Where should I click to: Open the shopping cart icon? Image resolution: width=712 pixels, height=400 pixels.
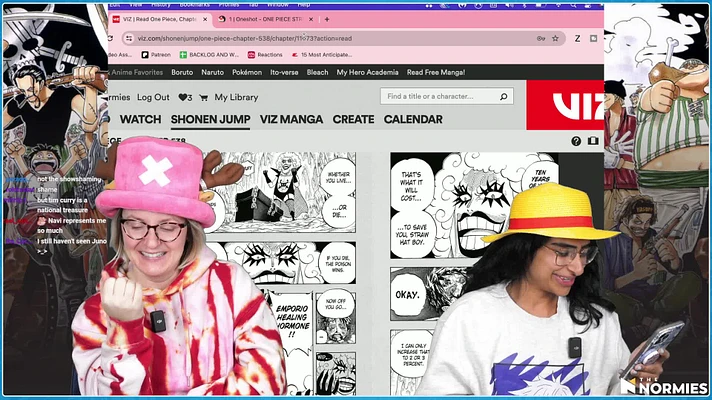[203, 97]
